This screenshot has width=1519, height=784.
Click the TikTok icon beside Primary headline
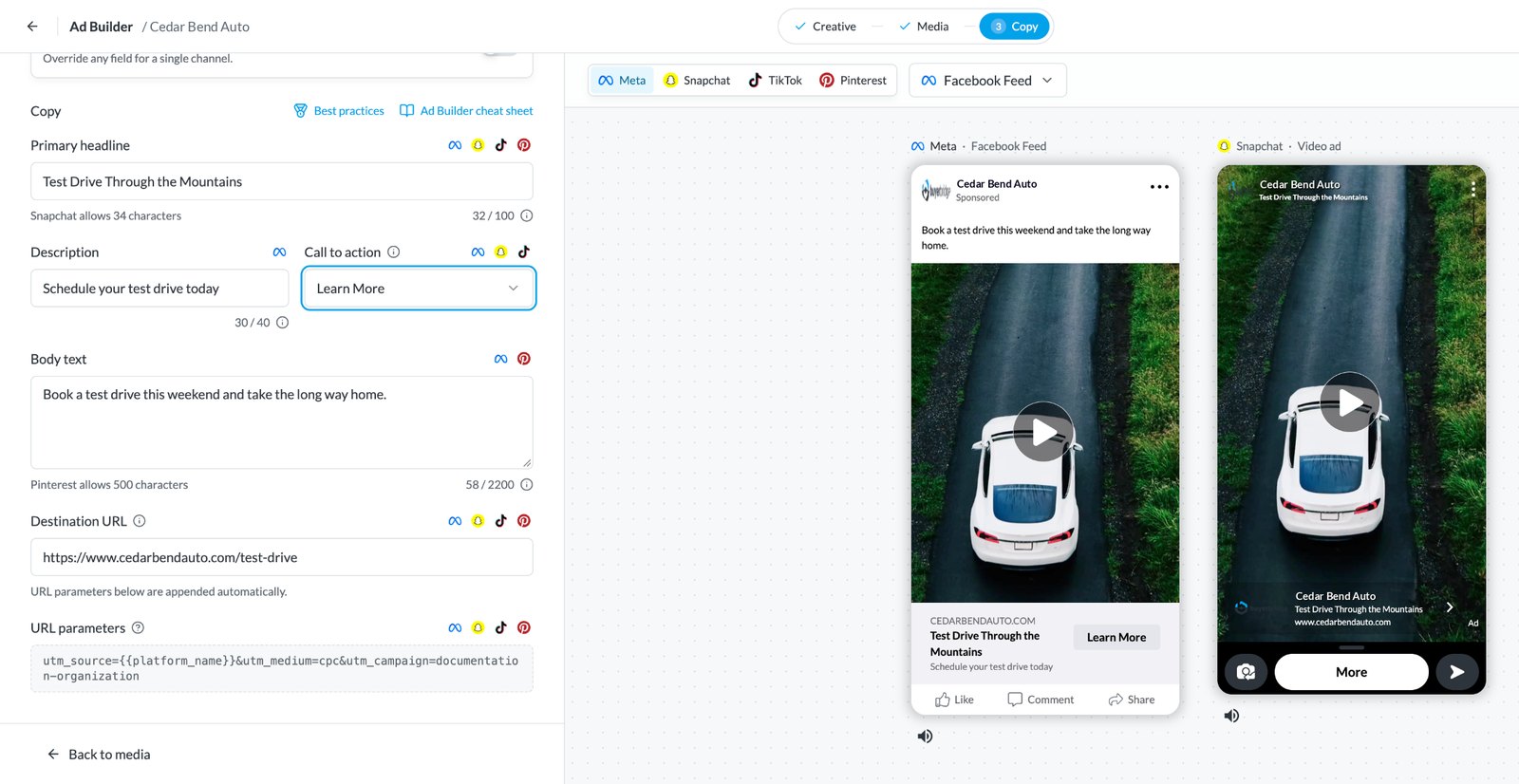500,145
